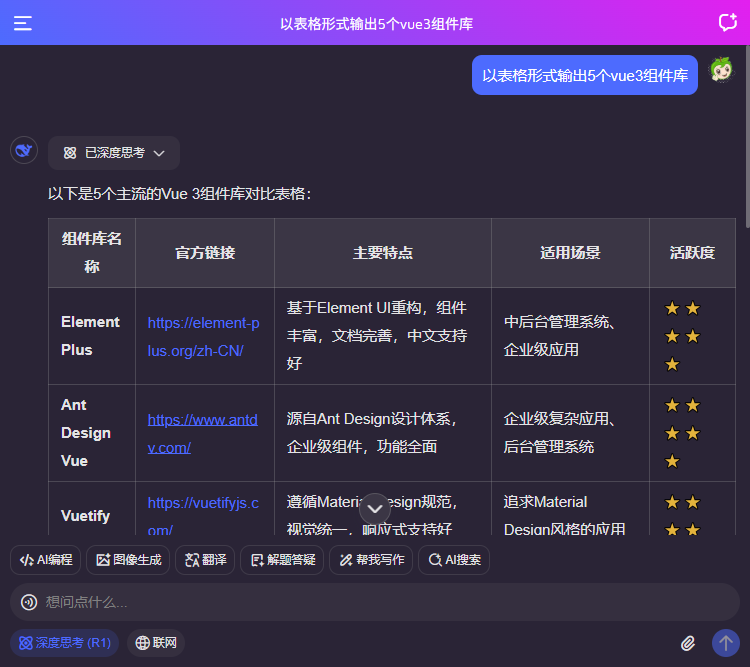Click the 基于Element UI重构 feature cell
Image resolution: width=750 pixels, height=667 pixels.
tap(383, 336)
